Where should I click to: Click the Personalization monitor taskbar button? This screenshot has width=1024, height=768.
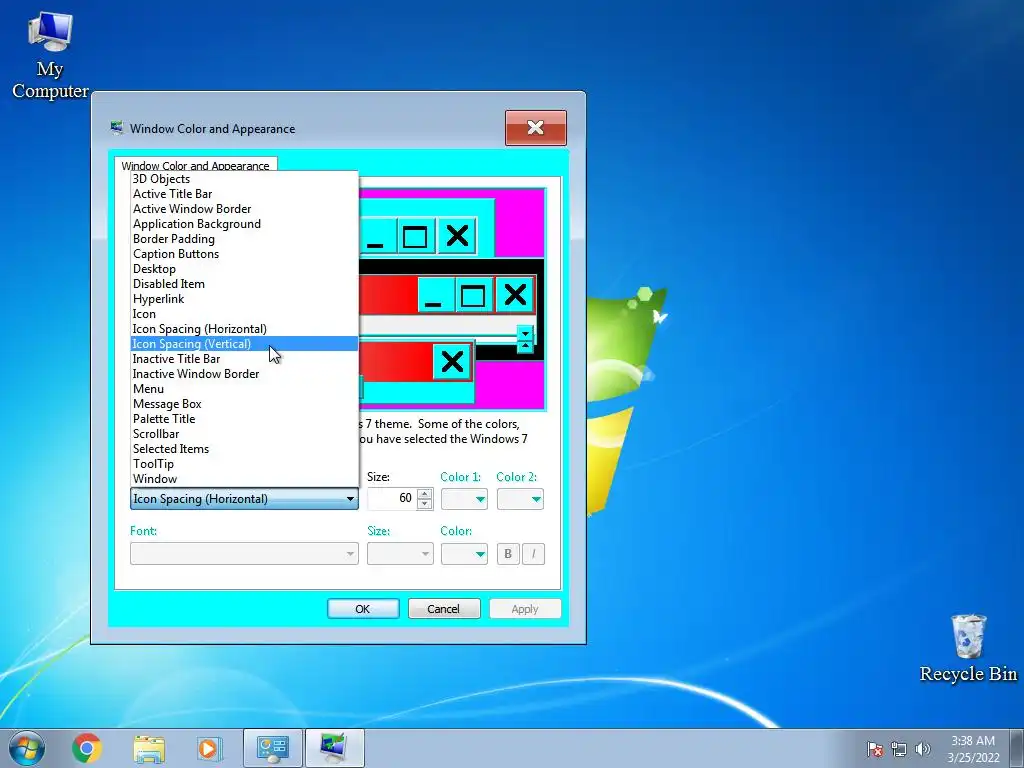tap(334, 748)
